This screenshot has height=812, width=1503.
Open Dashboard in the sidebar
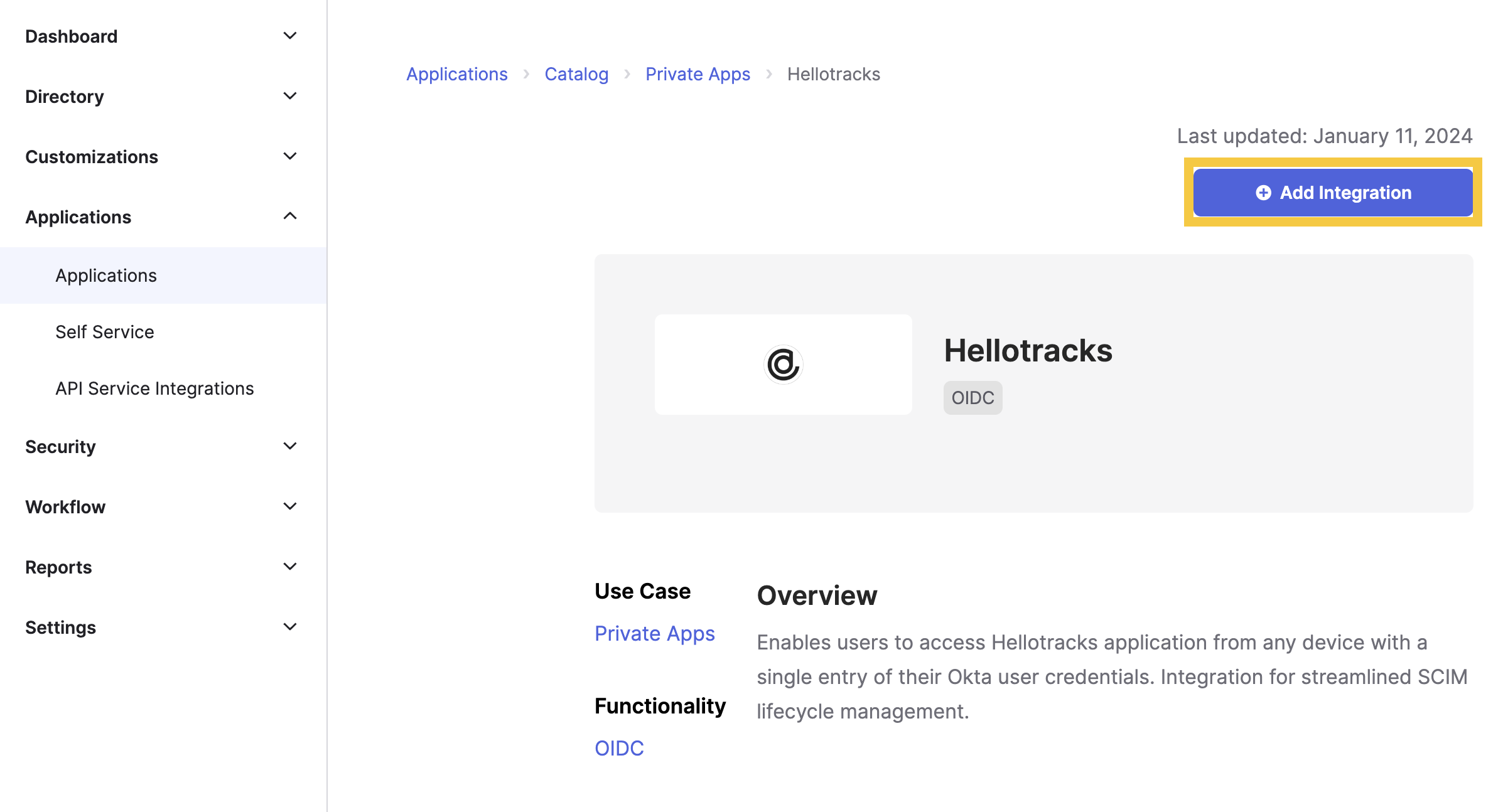tap(71, 36)
